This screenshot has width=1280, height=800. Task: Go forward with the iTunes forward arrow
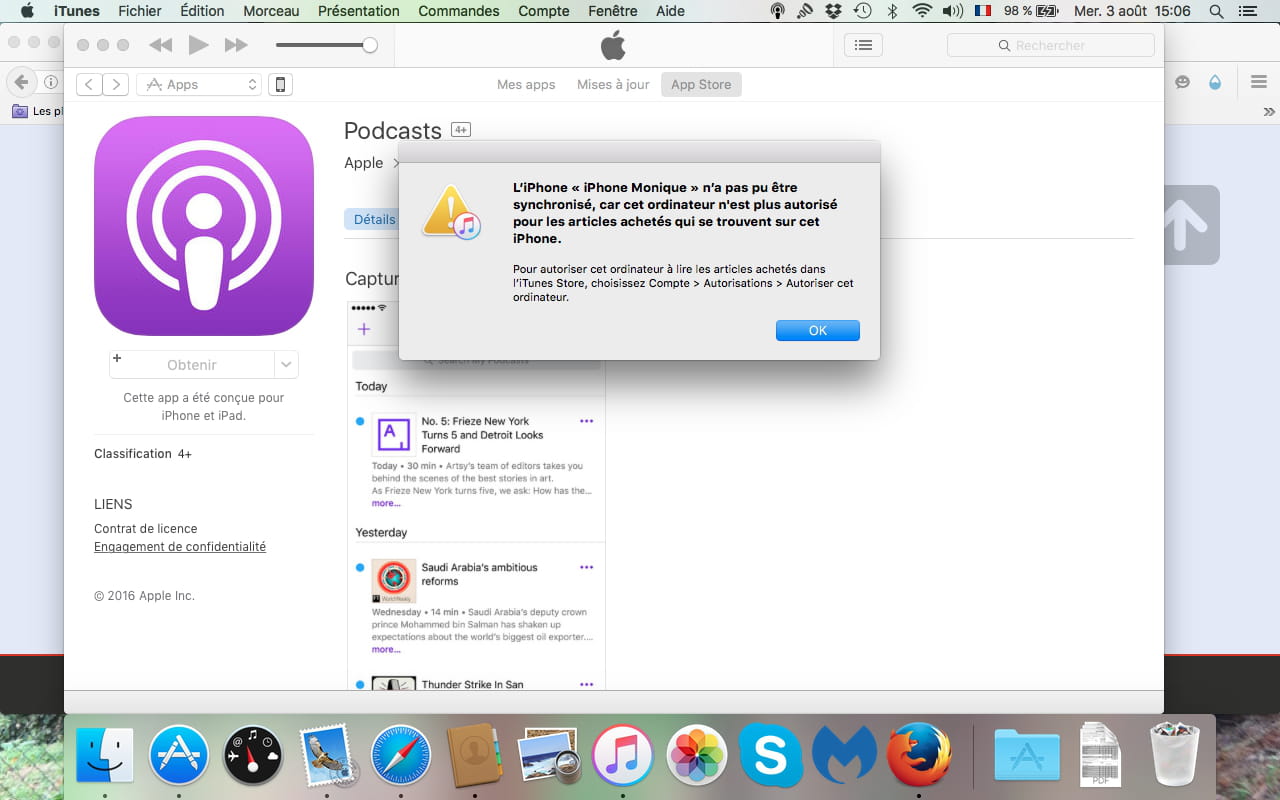pyautogui.click(x=116, y=84)
